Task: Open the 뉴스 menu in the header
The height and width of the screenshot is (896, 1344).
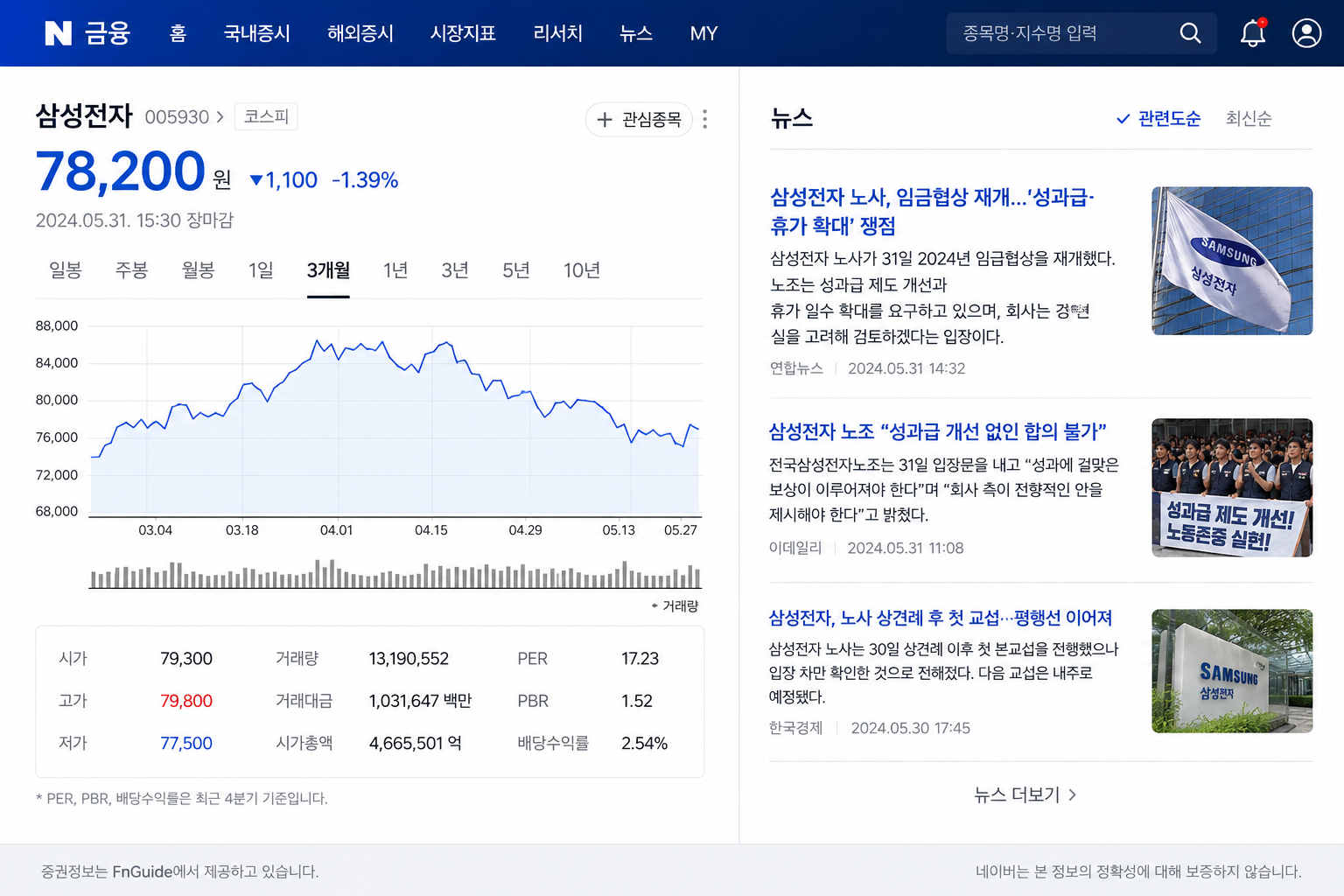Action: pyautogui.click(x=636, y=33)
